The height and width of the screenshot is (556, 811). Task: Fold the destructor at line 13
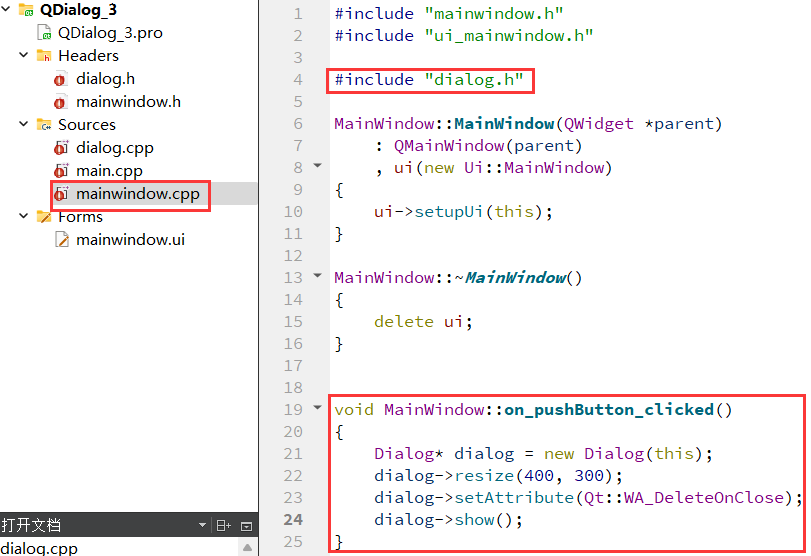[318, 276]
